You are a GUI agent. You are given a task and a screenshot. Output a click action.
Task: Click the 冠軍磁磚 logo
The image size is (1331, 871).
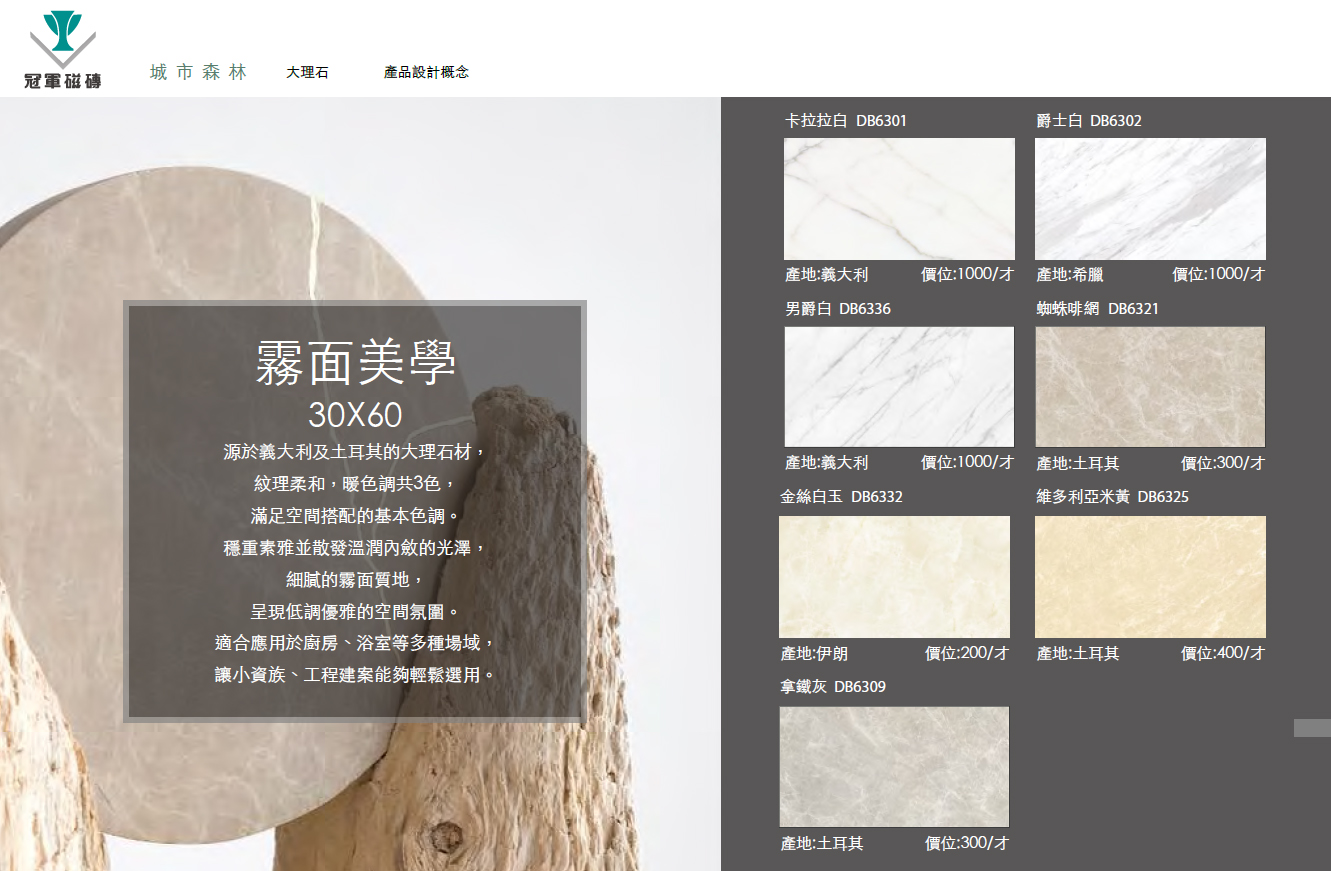[x=62, y=51]
